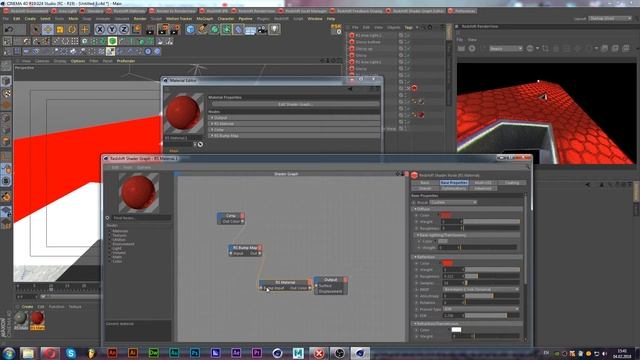Open Premiere Pro from the taskbar
Image resolution: width=640 pixels, height=360 pixels.
(x=257, y=353)
